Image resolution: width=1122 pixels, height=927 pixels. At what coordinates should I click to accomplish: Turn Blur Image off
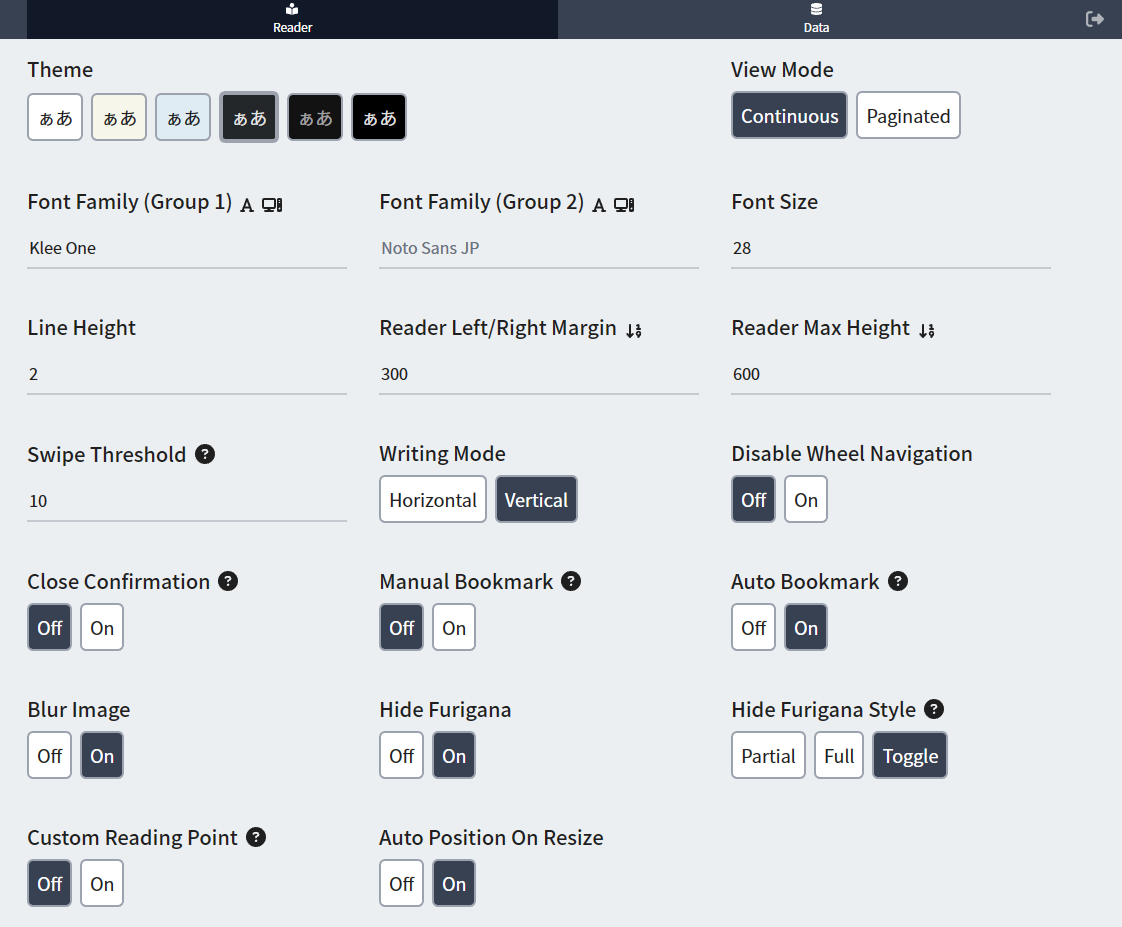[x=50, y=756]
